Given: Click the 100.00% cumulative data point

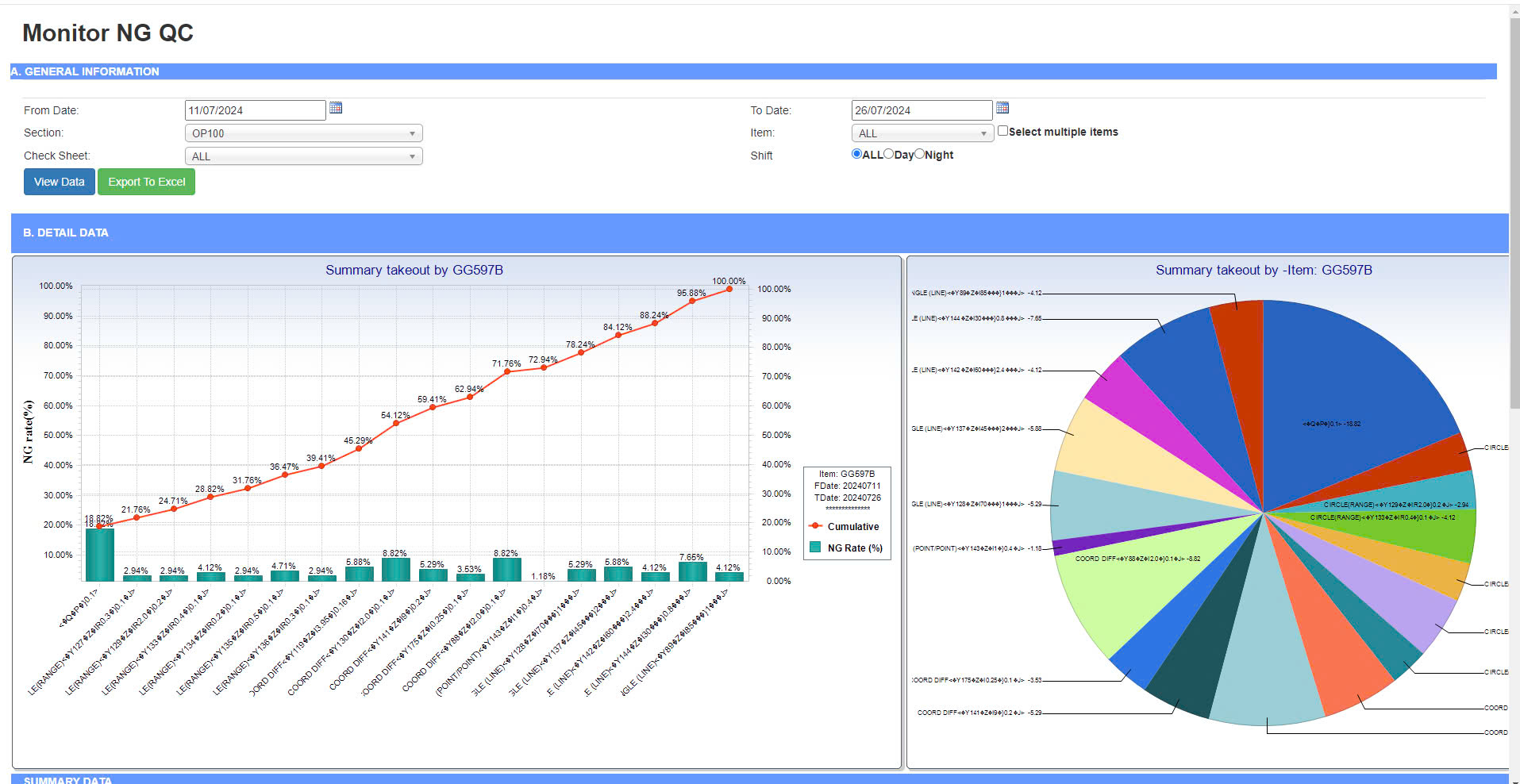Looking at the screenshot, I should pyautogui.click(x=729, y=289).
